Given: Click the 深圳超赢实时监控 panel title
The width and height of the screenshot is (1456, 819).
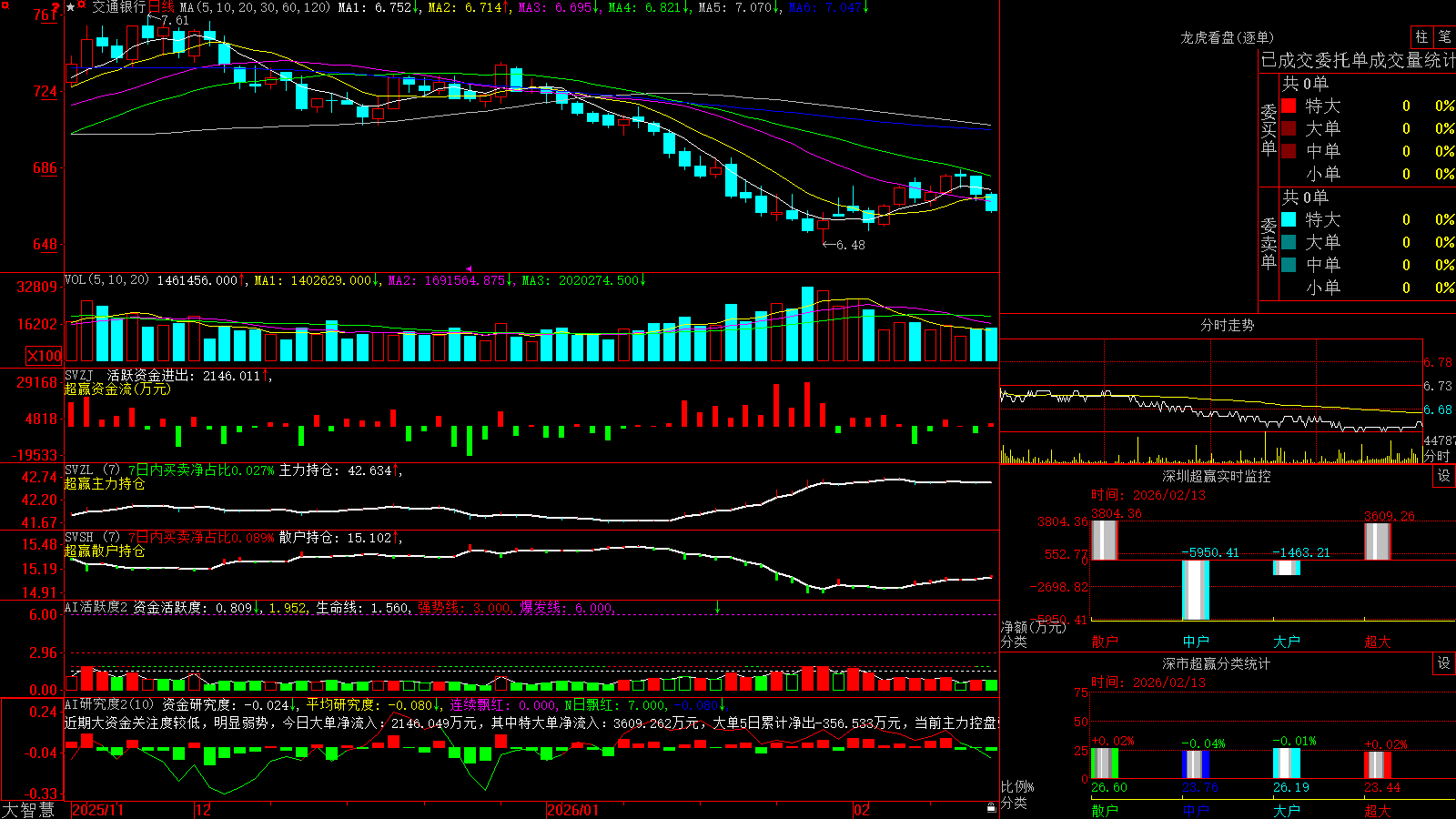Looking at the screenshot, I should pyautogui.click(x=1216, y=476).
